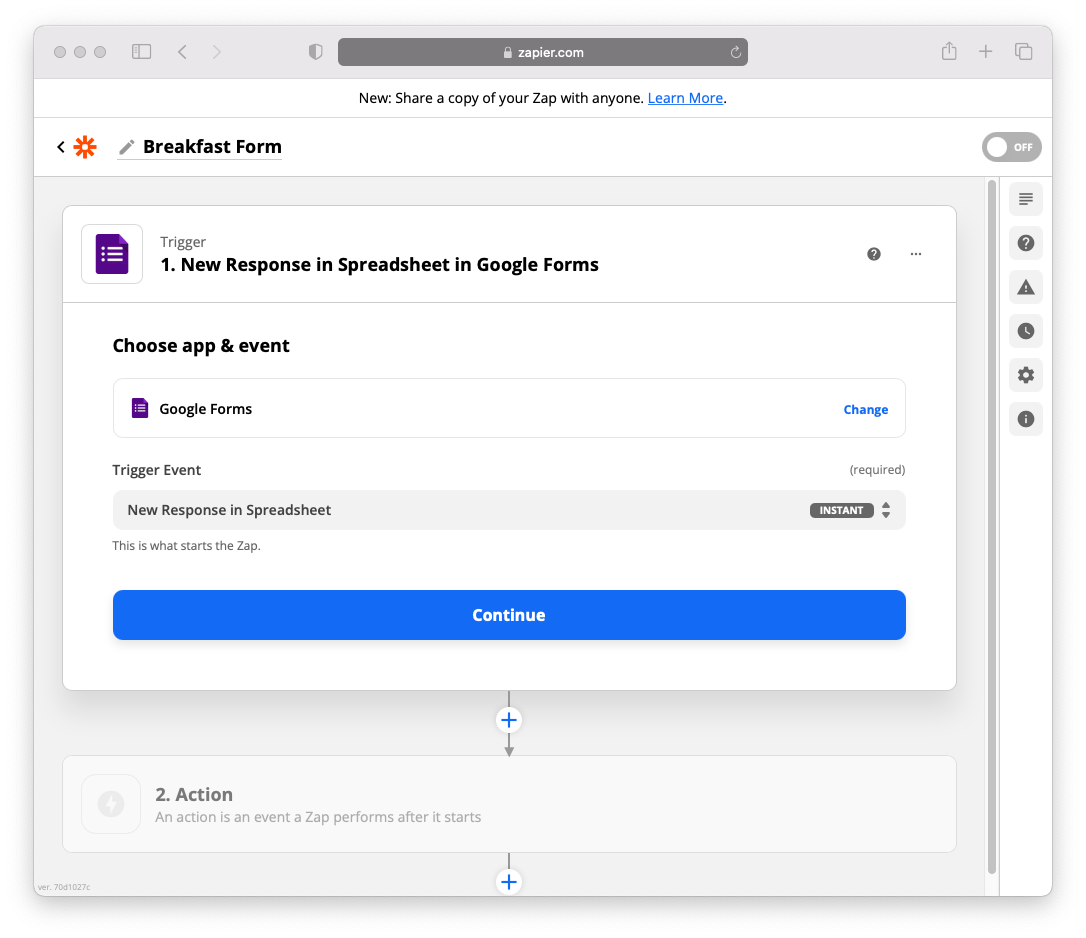Click the Action lightning bolt icon
Screen dimensions: 1086x938
coord(111,804)
